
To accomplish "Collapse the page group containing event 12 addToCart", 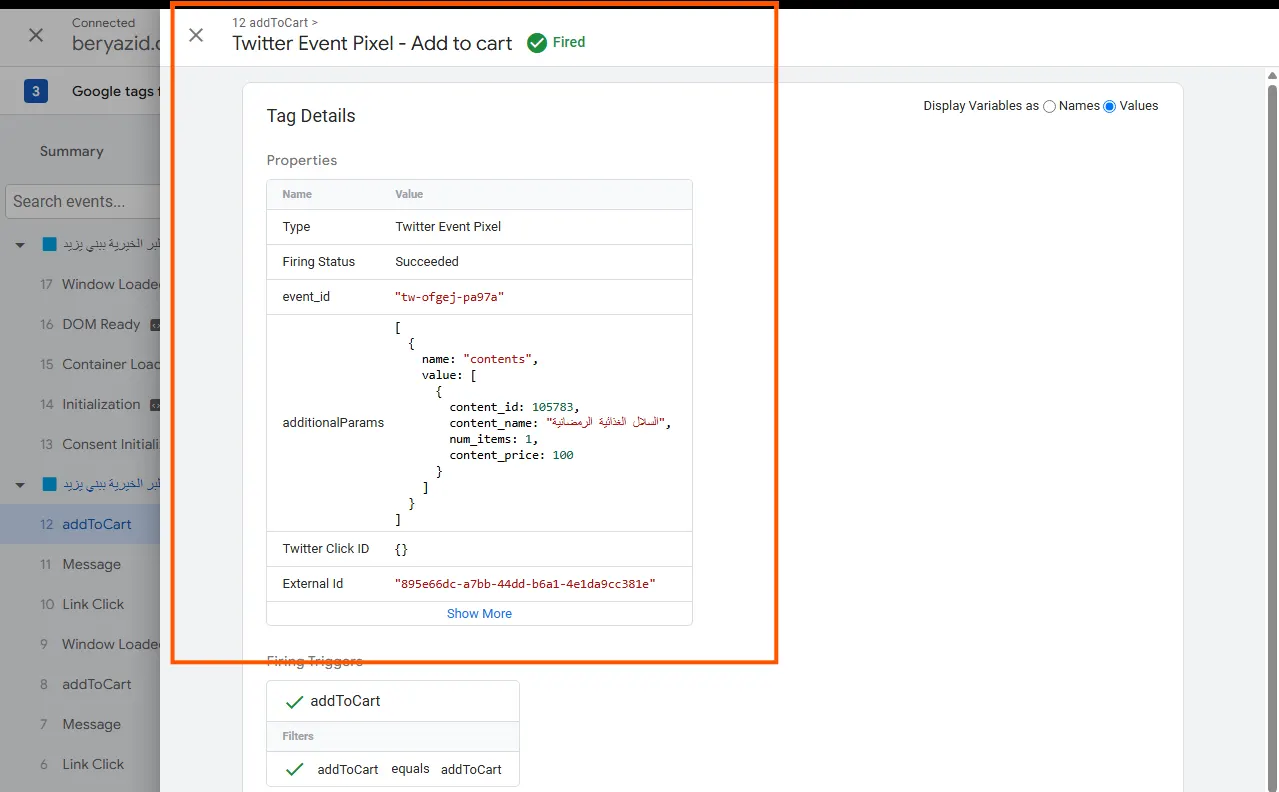I will click(x=20, y=485).
